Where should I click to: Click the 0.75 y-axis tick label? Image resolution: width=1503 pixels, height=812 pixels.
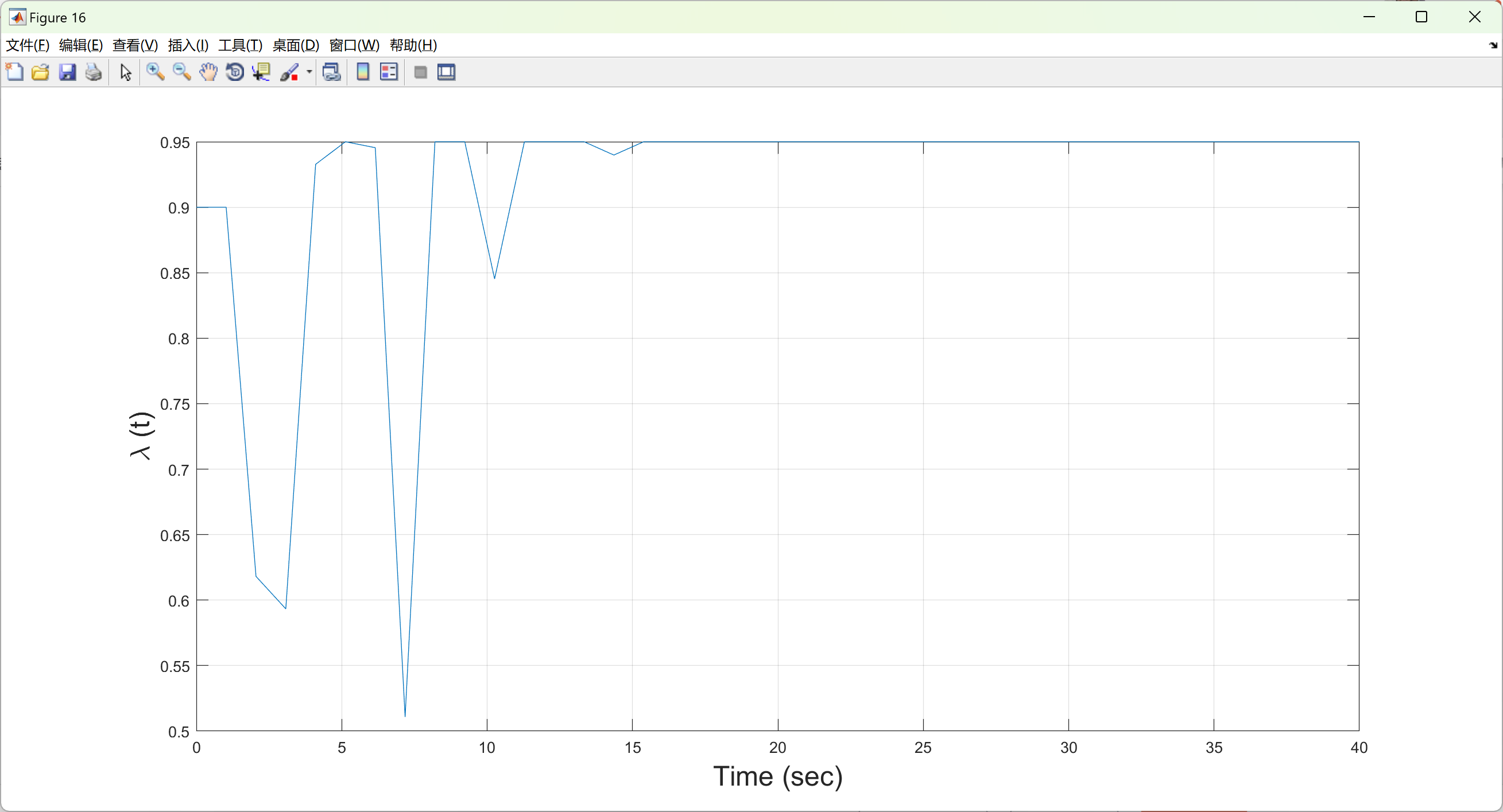pyautogui.click(x=175, y=404)
